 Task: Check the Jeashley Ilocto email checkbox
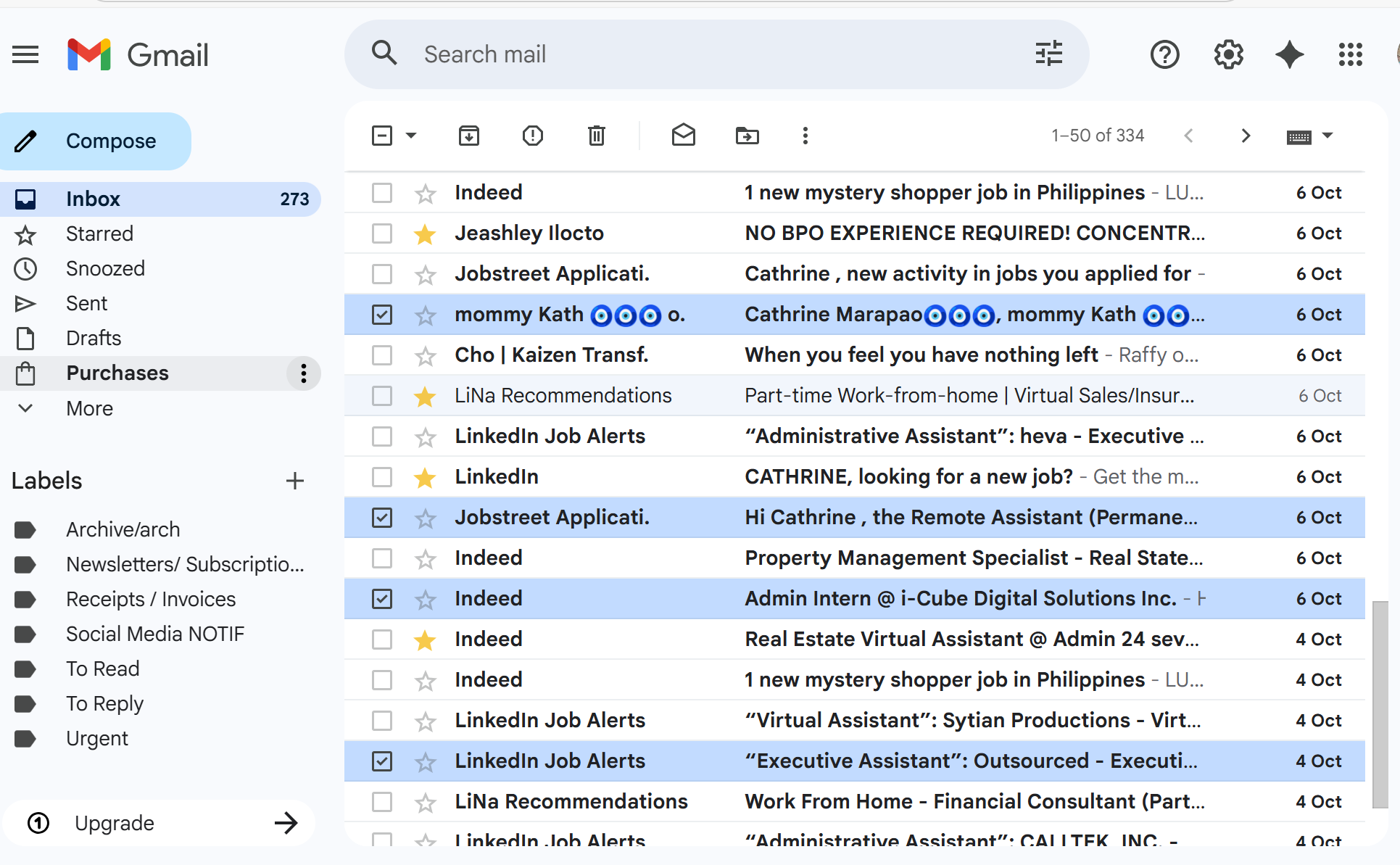pos(382,233)
